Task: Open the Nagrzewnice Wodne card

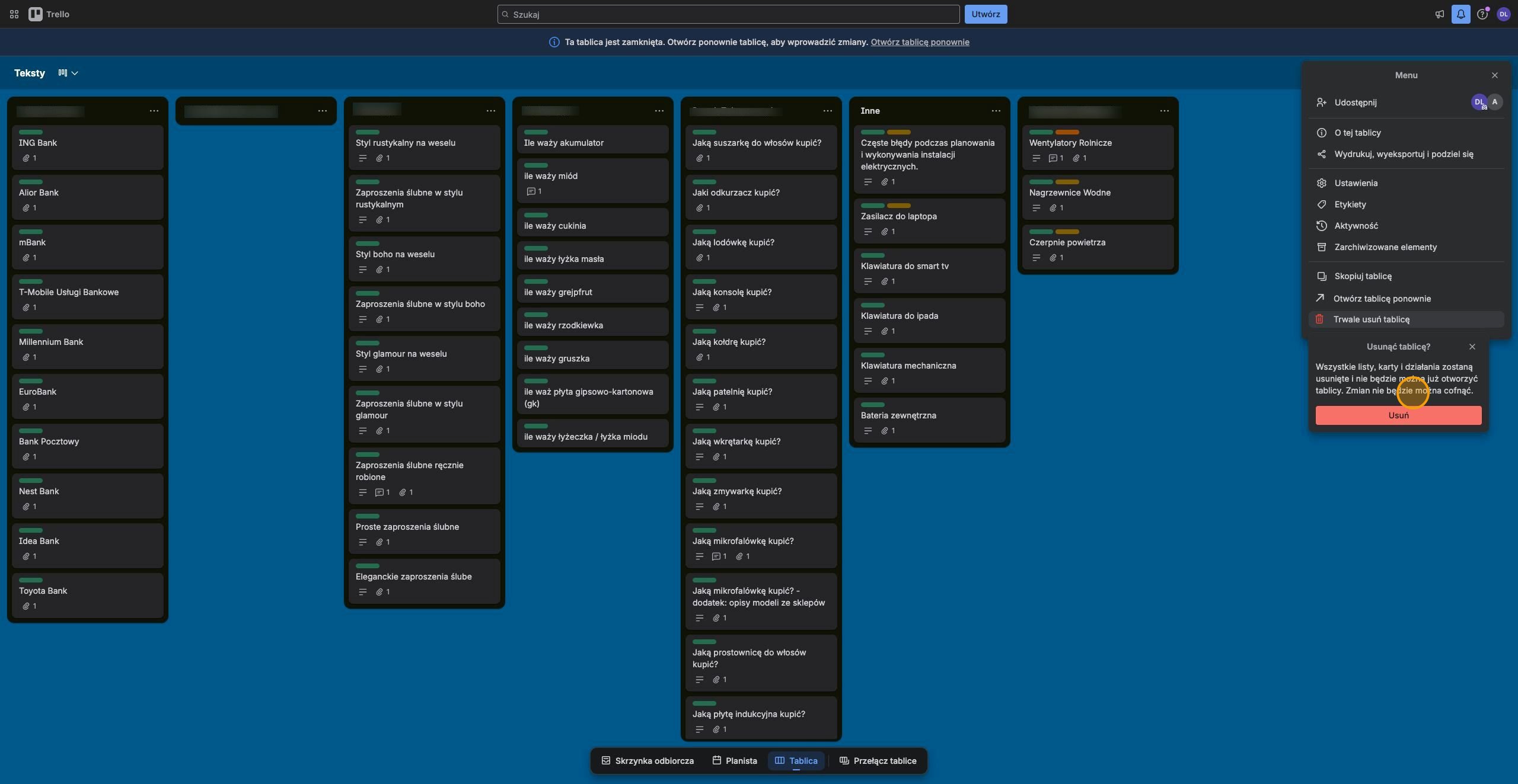Action: click(x=1098, y=197)
